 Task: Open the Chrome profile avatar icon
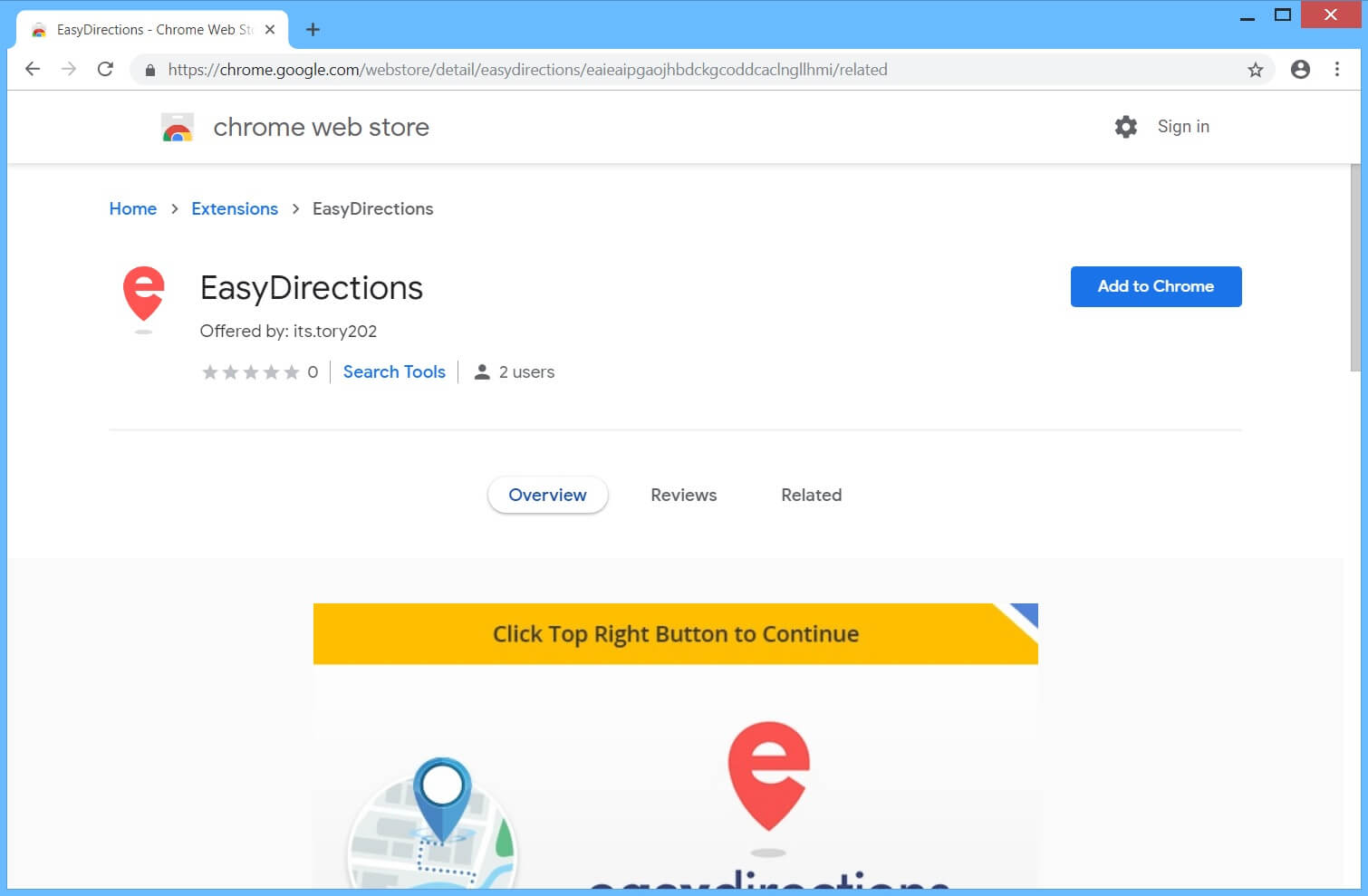[1300, 69]
